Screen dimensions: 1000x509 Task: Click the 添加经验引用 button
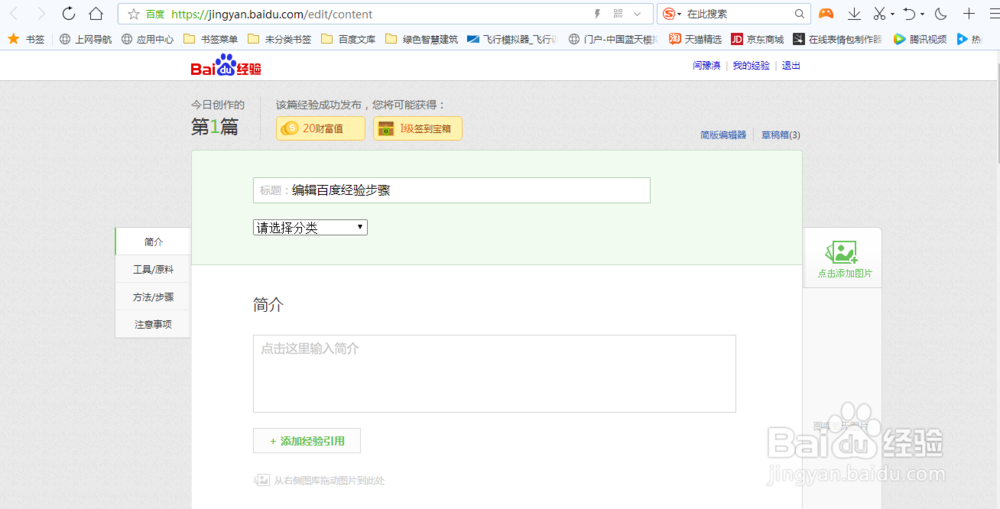click(307, 441)
